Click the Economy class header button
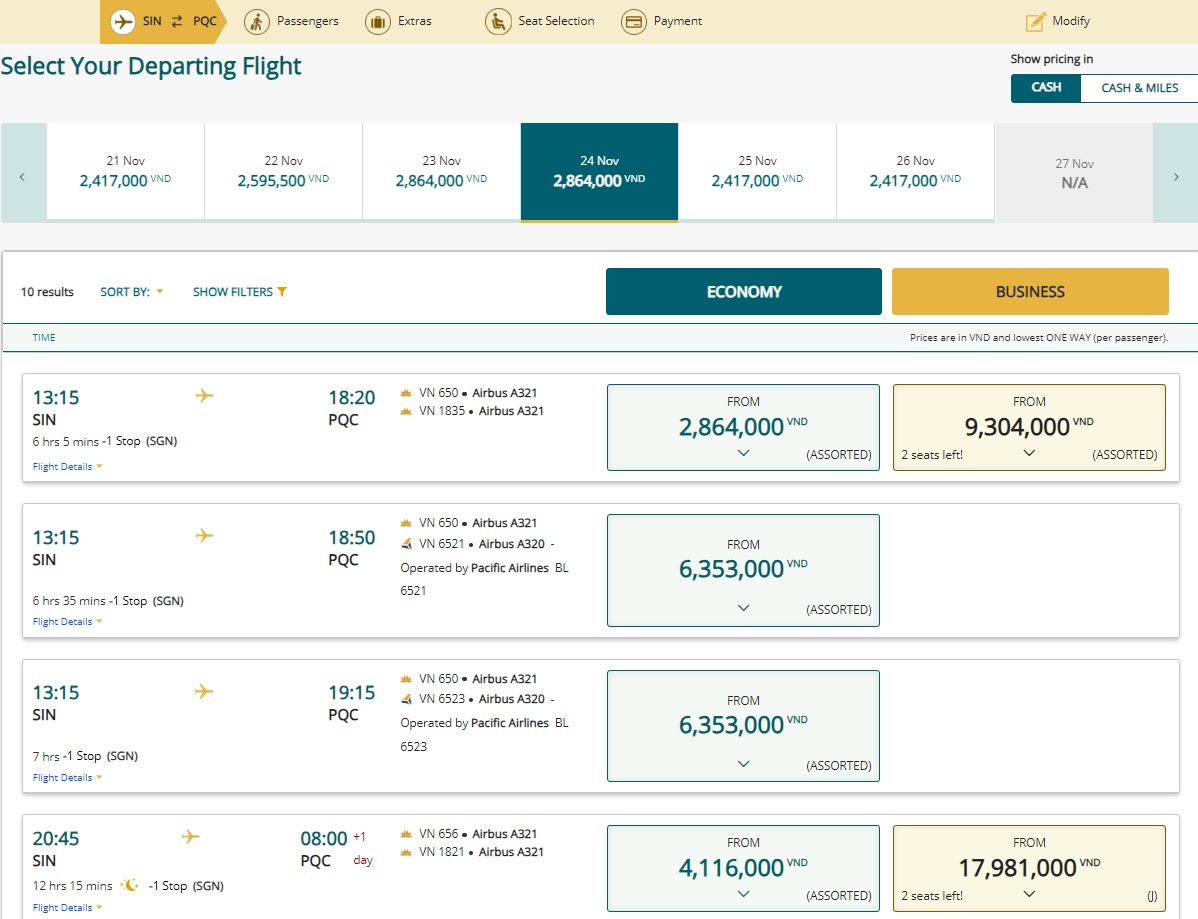 (743, 292)
